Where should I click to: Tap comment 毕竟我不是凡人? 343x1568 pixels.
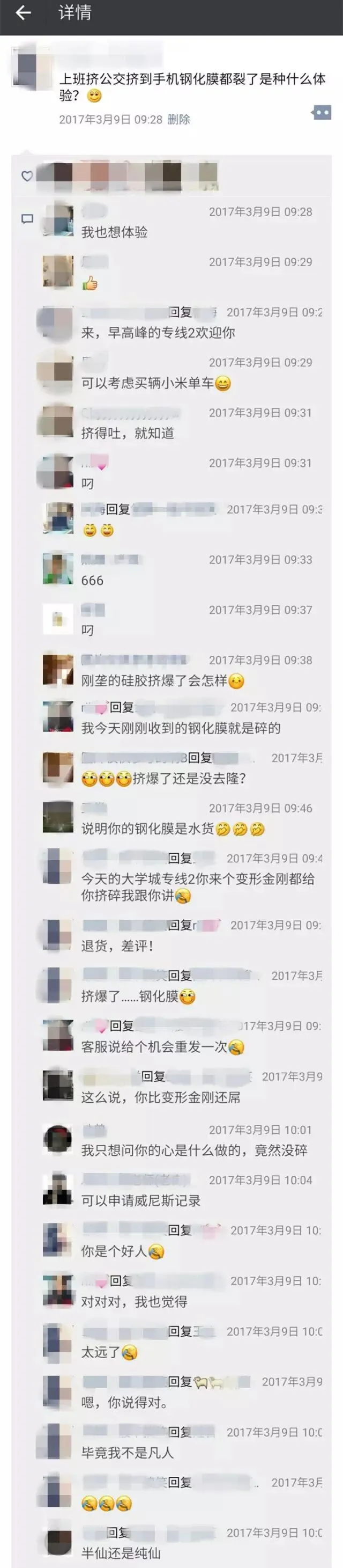point(128,1453)
